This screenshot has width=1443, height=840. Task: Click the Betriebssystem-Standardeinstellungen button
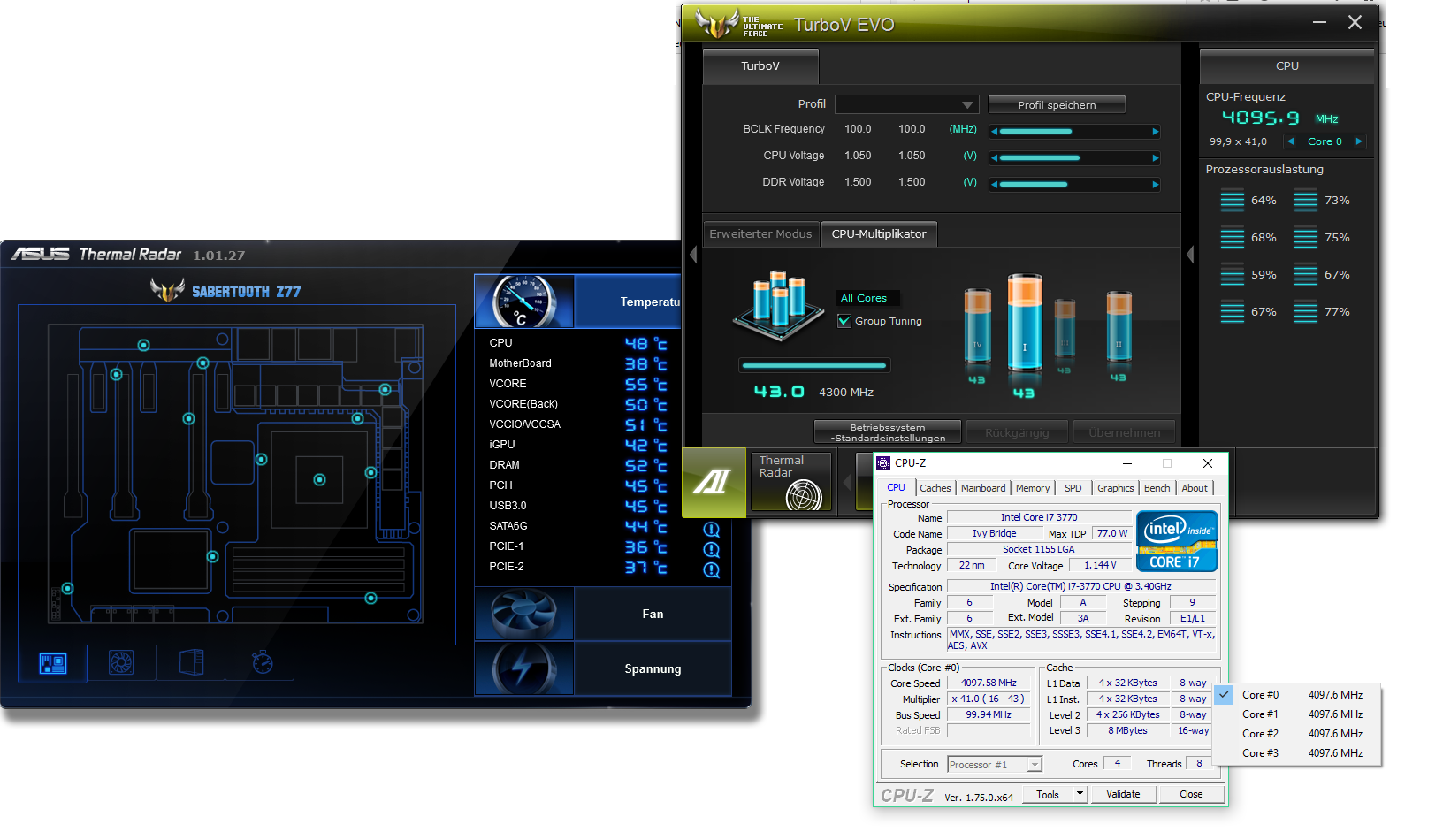coord(888,432)
